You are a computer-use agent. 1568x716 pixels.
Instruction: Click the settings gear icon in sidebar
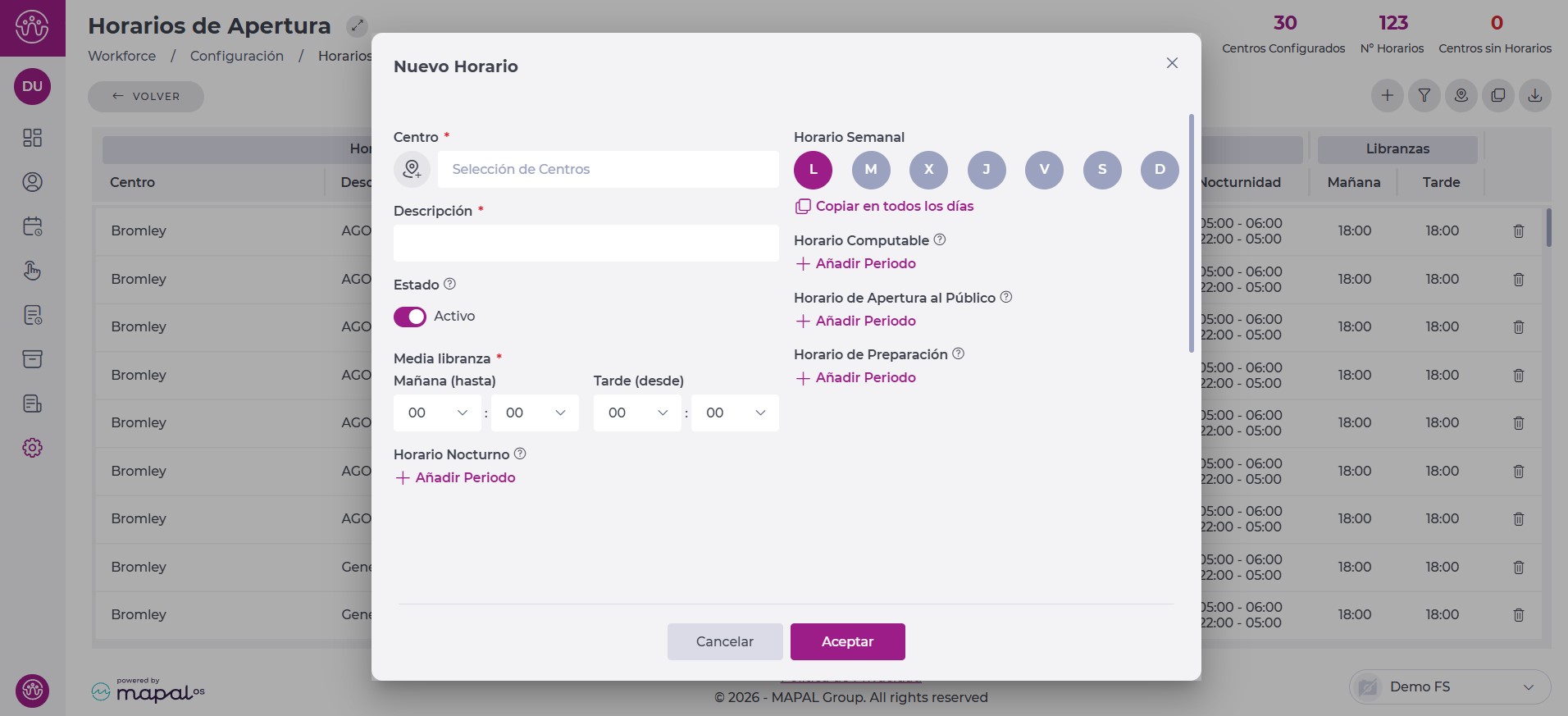[x=32, y=448]
